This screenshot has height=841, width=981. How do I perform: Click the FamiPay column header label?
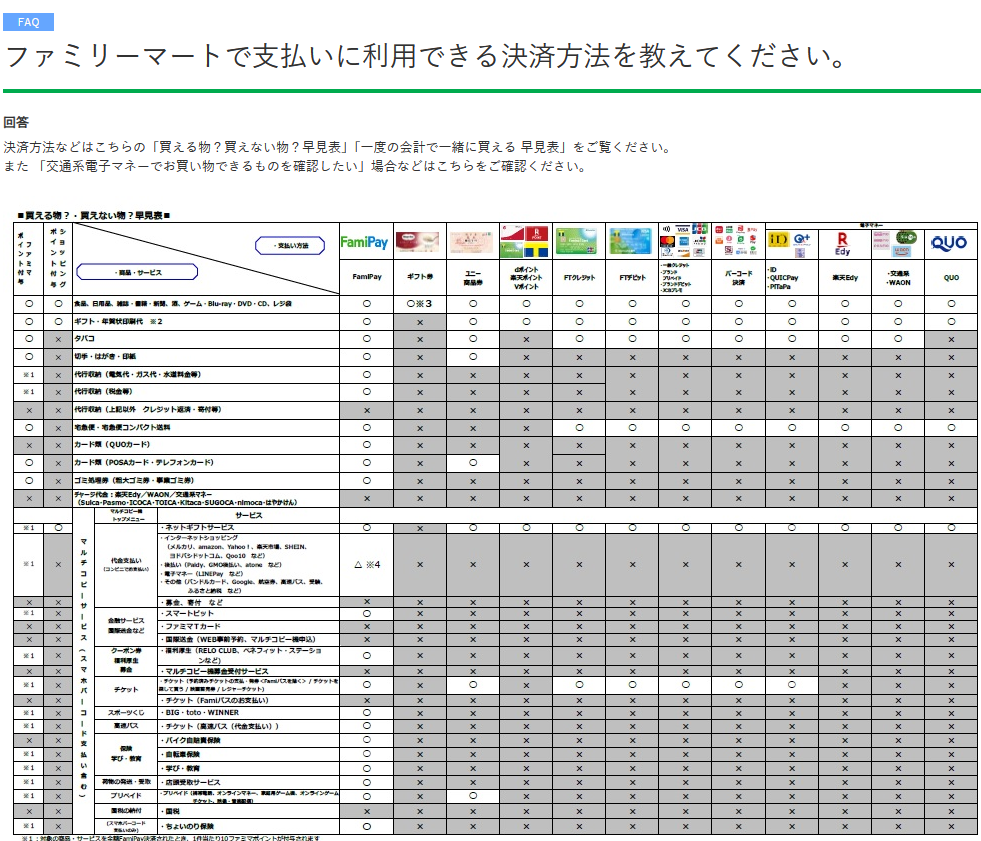[367, 277]
